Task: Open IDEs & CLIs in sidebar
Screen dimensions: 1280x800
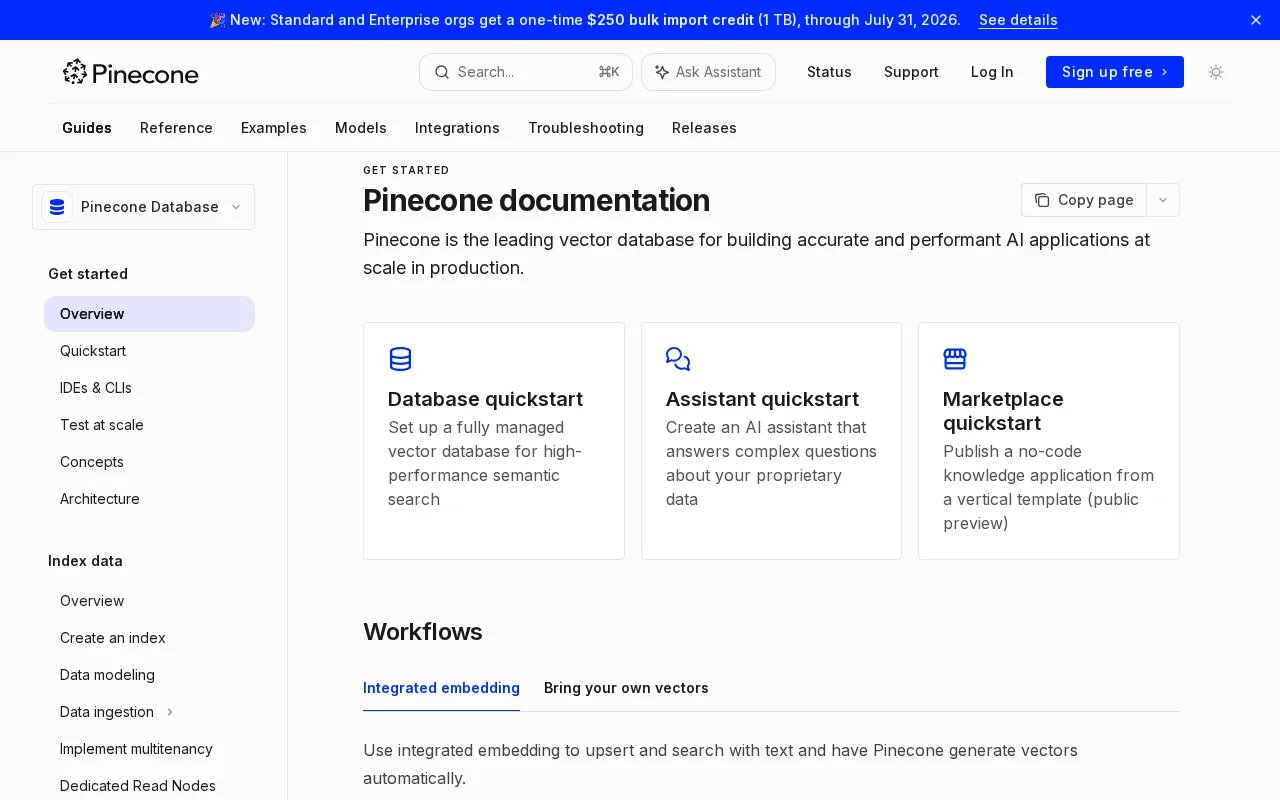Action: pos(149,388)
